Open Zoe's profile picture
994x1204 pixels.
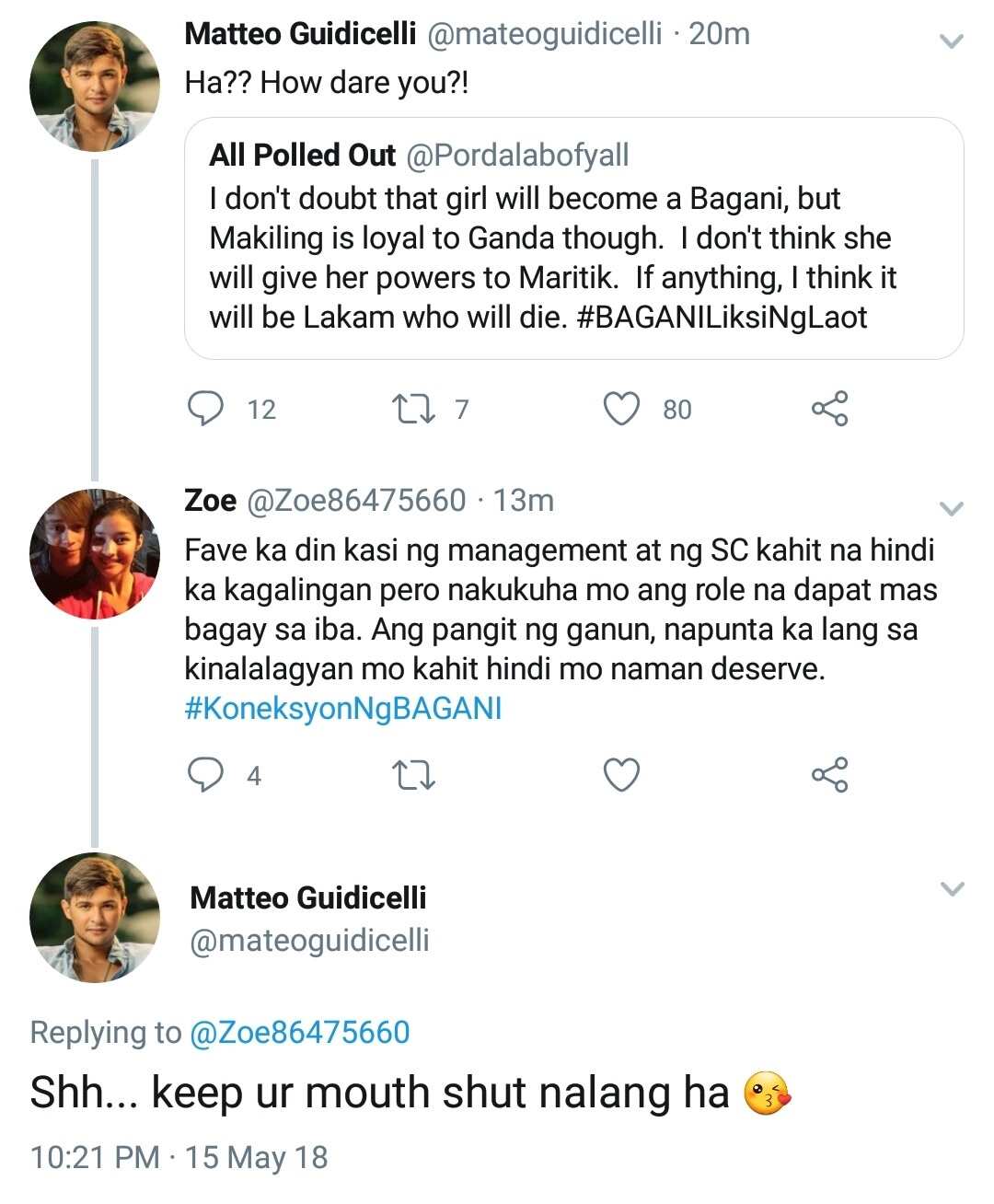(95, 553)
